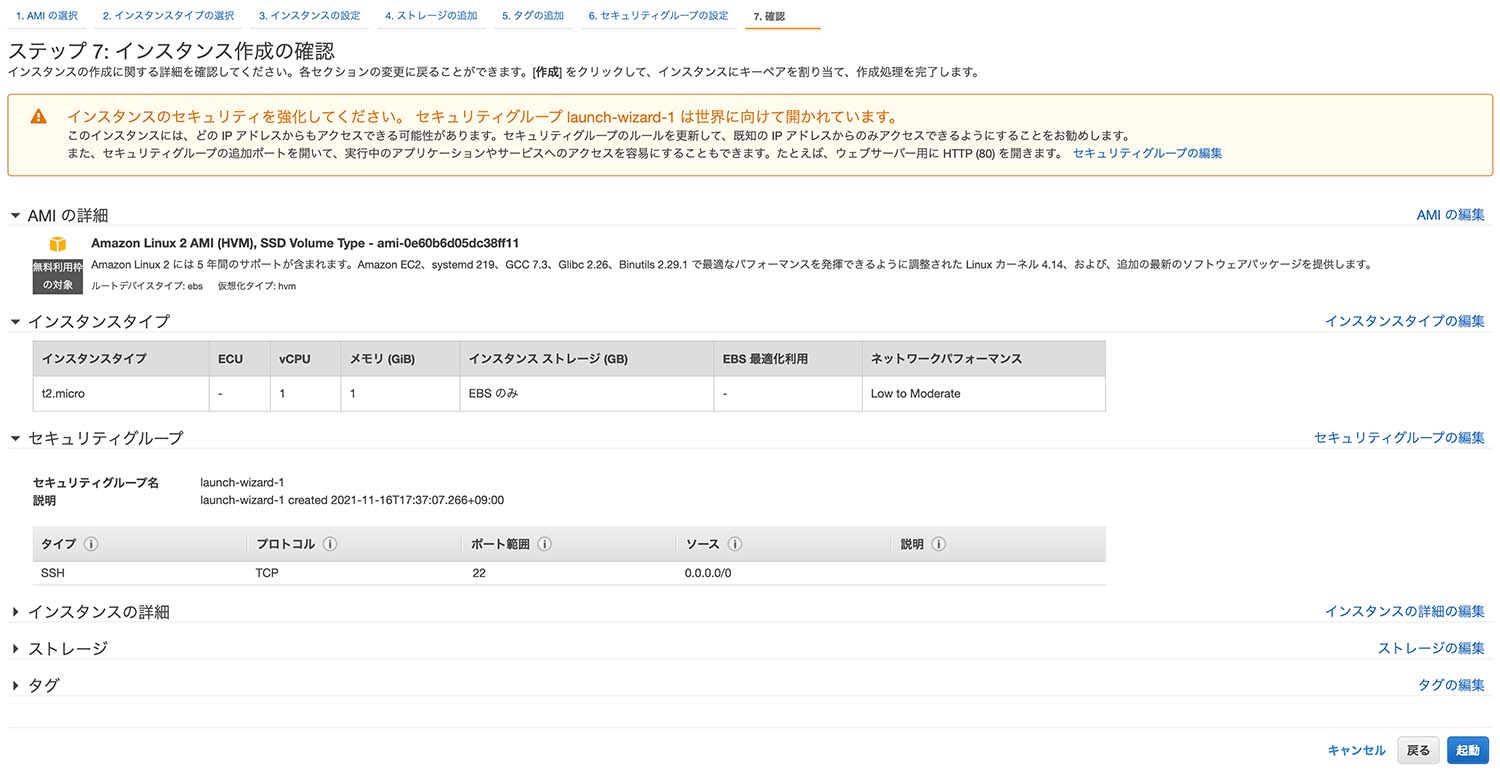
Task: Click the TCP protocol cell
Action: tap(267, 574)
